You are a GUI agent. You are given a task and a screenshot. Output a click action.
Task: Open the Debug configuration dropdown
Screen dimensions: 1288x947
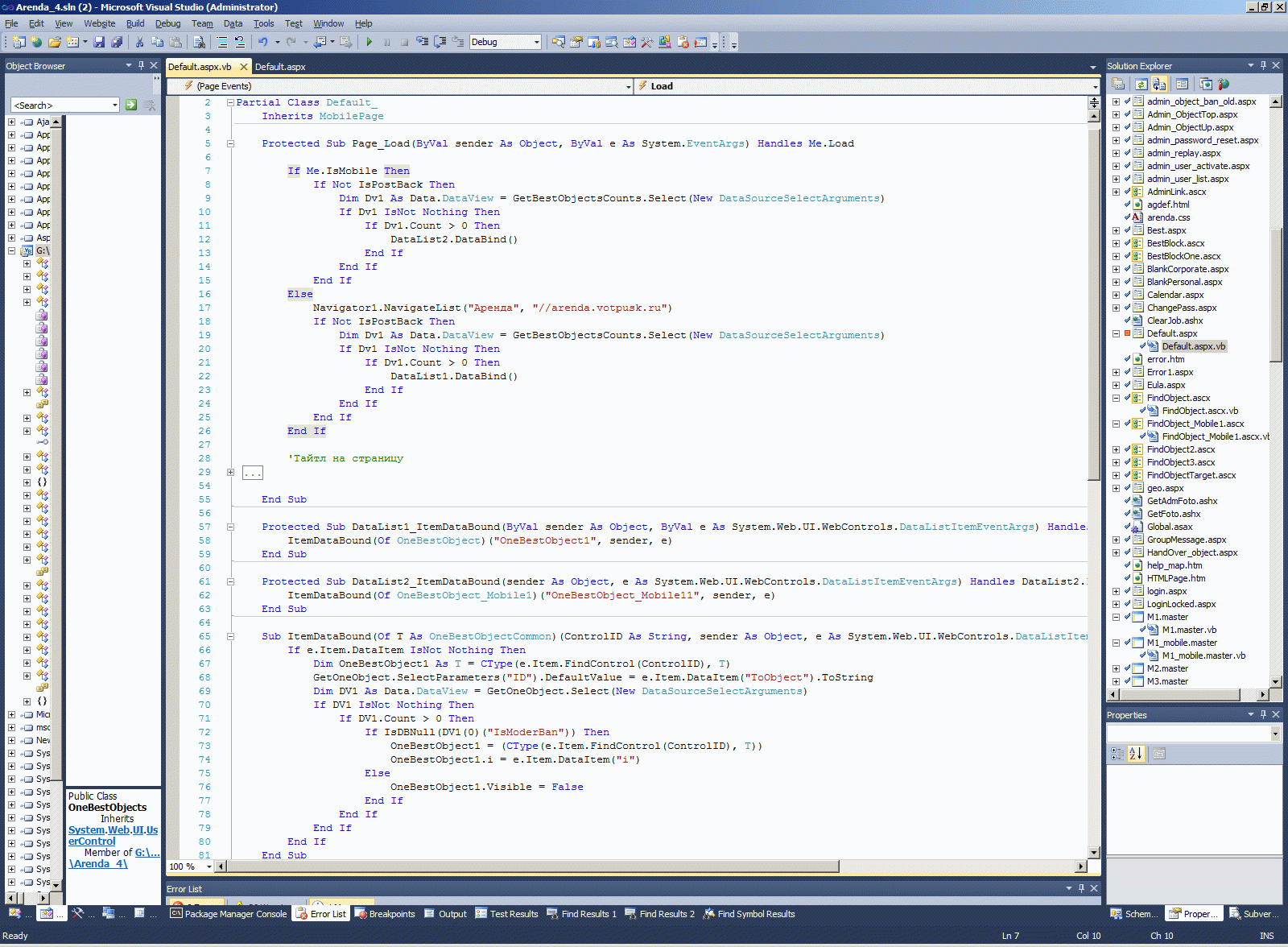coord(536,42)
